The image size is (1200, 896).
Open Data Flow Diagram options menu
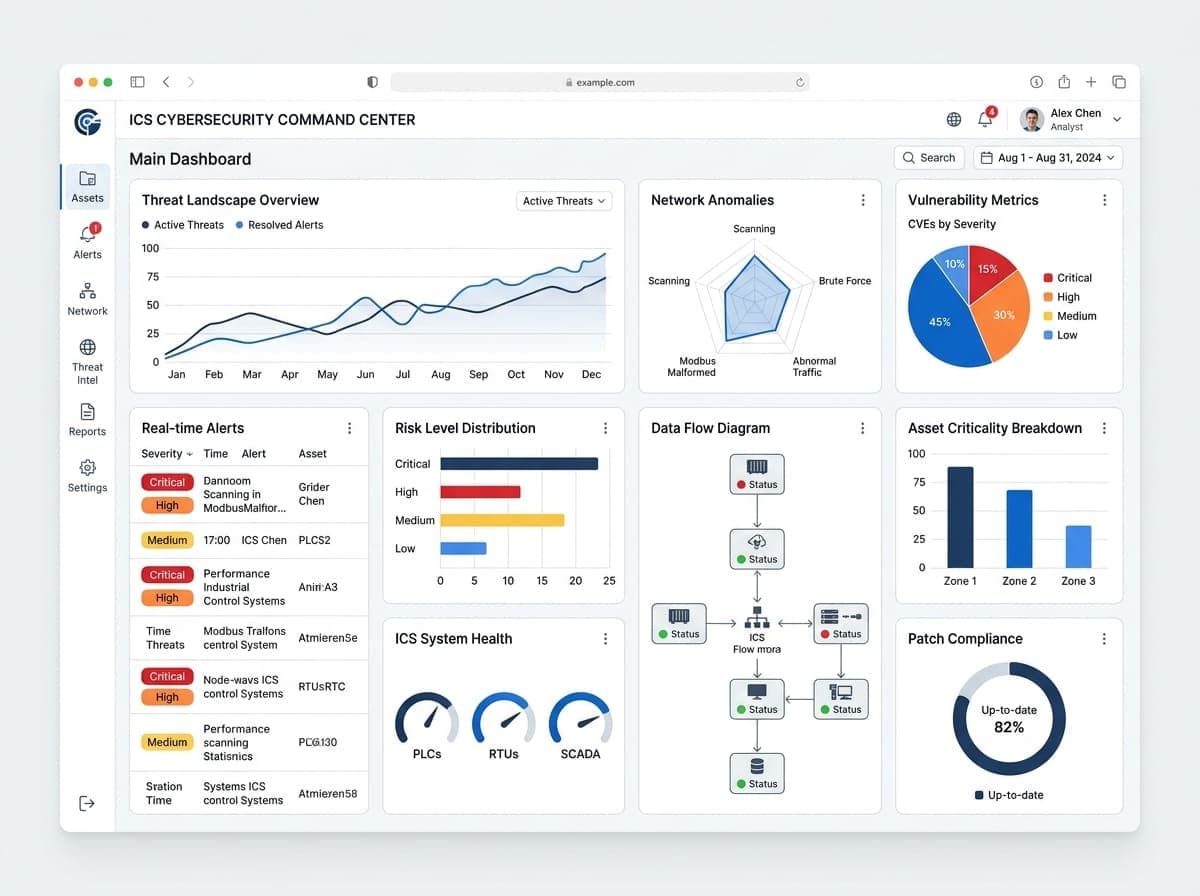[863, 428]
